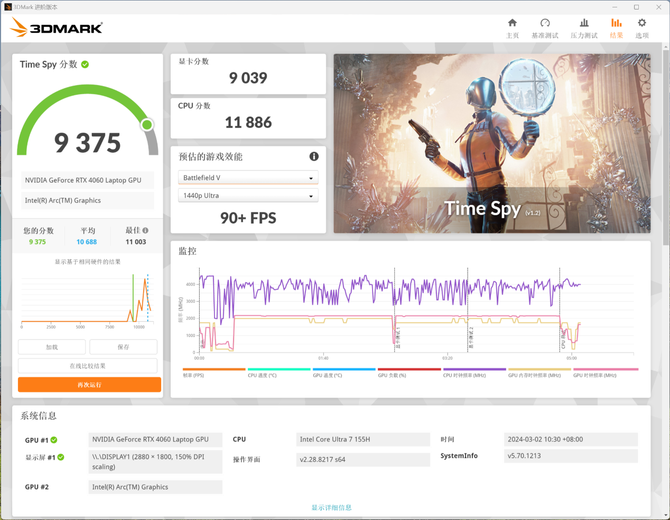This screenshot has height=520, width=670.
Task: Click the Intel Core Ultra 7 155H field
Action: (x=363, y=439)
